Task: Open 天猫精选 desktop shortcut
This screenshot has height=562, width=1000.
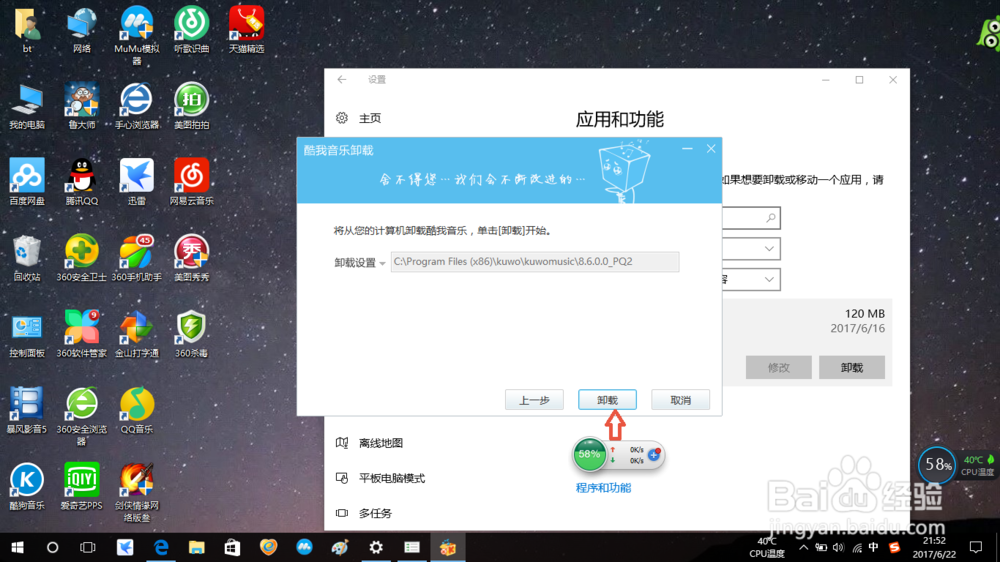Action: [246, 29]
